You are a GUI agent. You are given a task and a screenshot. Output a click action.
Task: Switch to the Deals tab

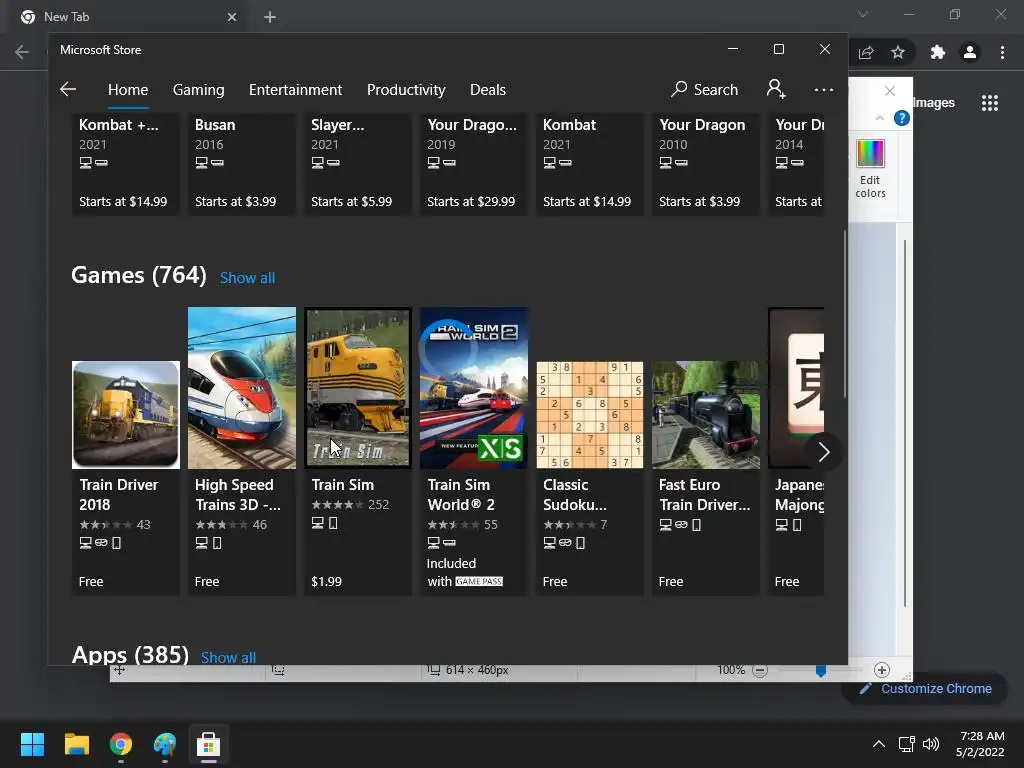click(x=488, y=89)
